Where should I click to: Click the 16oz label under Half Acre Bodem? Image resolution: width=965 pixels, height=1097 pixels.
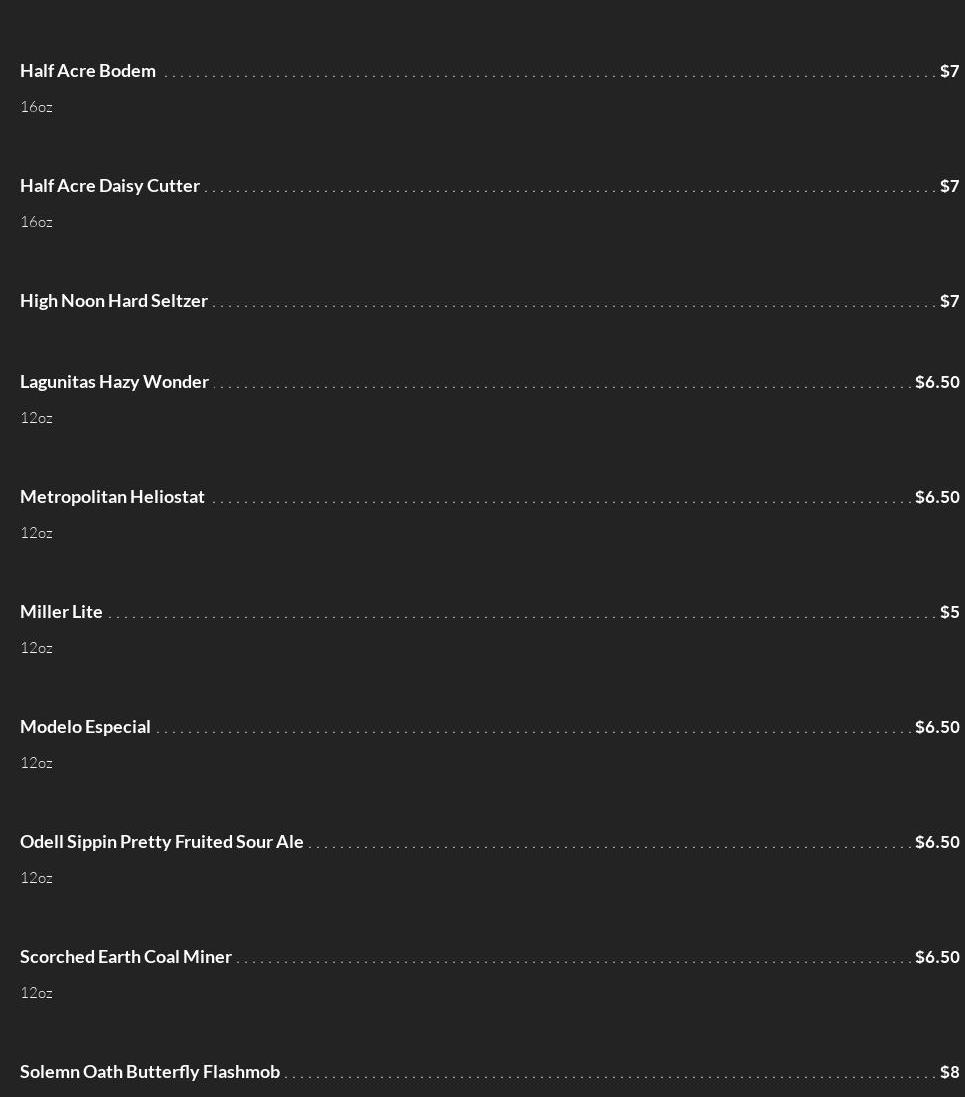pyautogui.click(x=36, y=107)
